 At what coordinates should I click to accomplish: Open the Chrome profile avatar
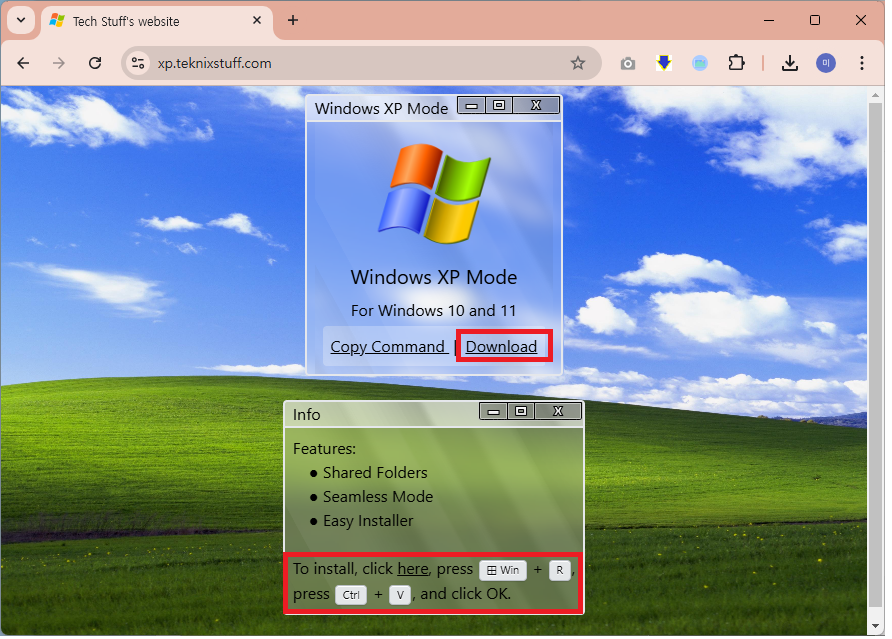point(825,63)
